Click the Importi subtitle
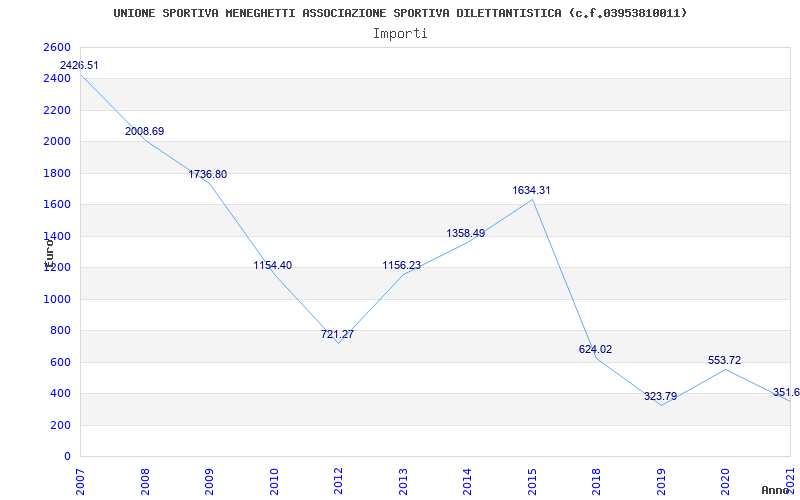The image size is (800, 500). pos(400,34)
